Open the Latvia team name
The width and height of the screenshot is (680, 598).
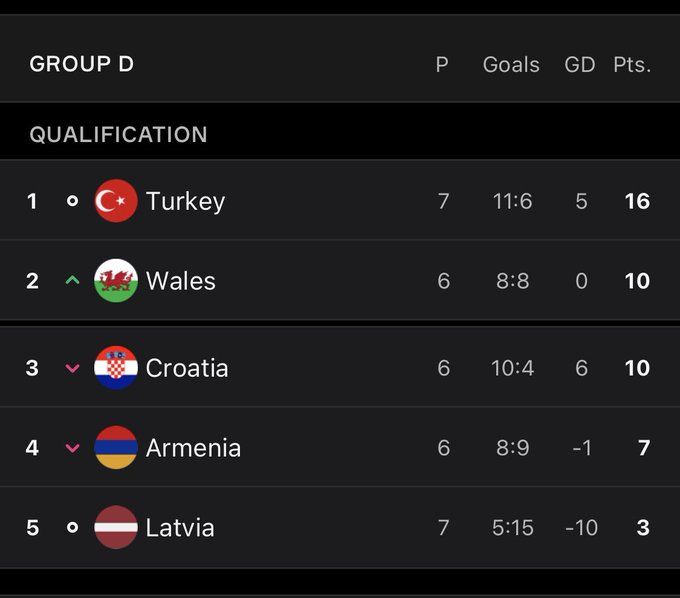[x=180, y=527]
